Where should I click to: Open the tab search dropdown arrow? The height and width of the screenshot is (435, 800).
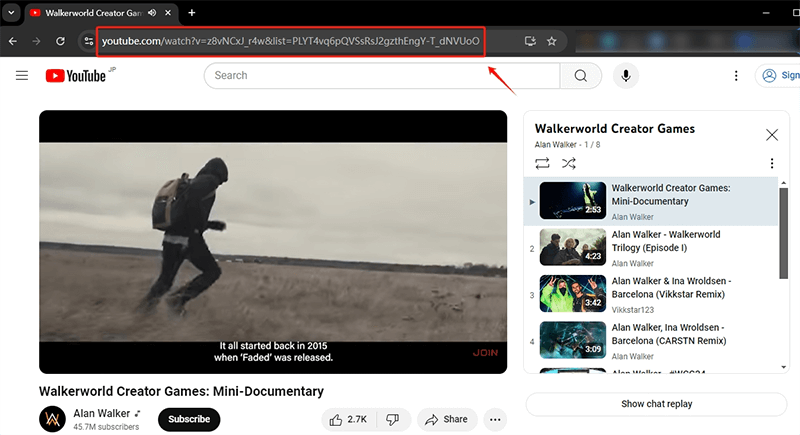tap(11, 13)
